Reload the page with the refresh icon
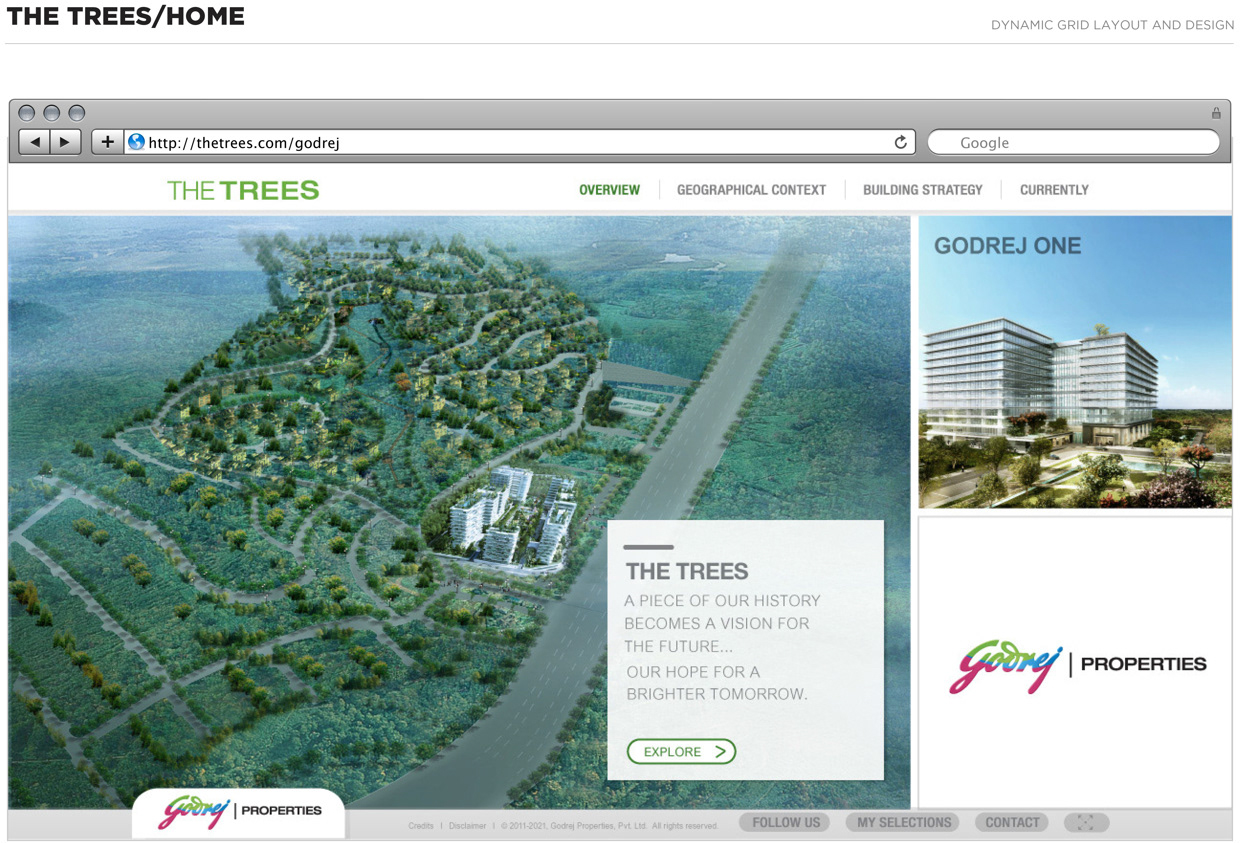 coord(900,143)
